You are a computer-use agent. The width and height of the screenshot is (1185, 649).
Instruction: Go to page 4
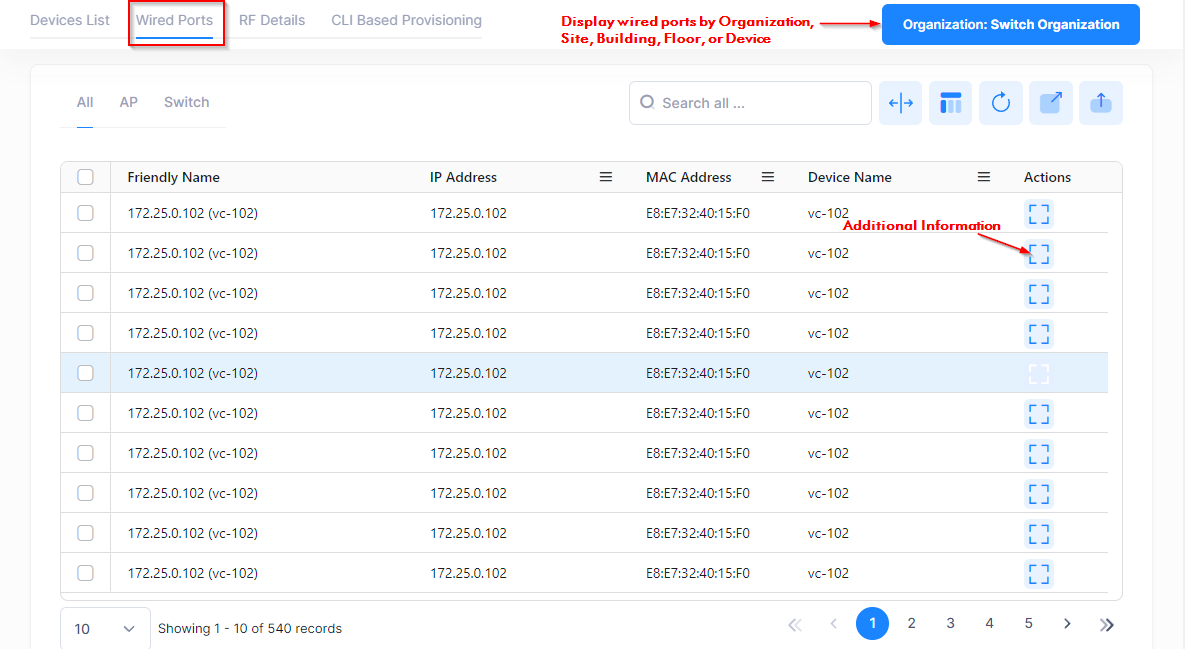(x=989, y=623)
